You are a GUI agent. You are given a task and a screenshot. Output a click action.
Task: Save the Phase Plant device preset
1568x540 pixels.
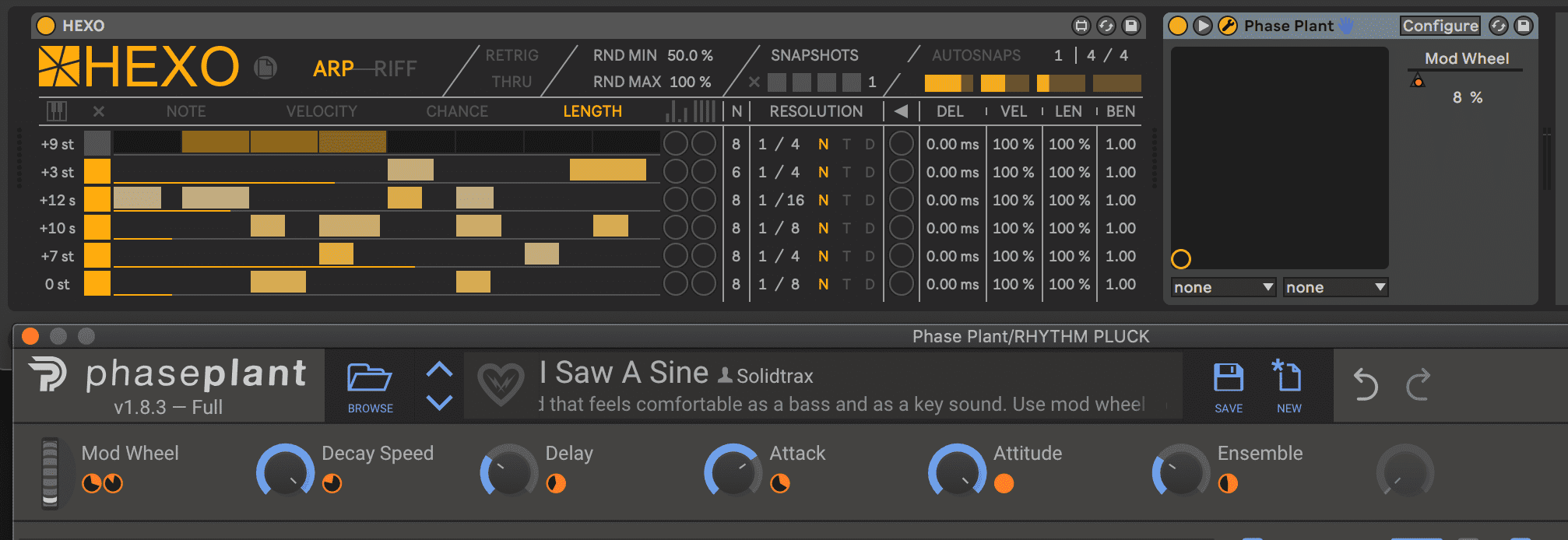click(x=1524, y=26)
